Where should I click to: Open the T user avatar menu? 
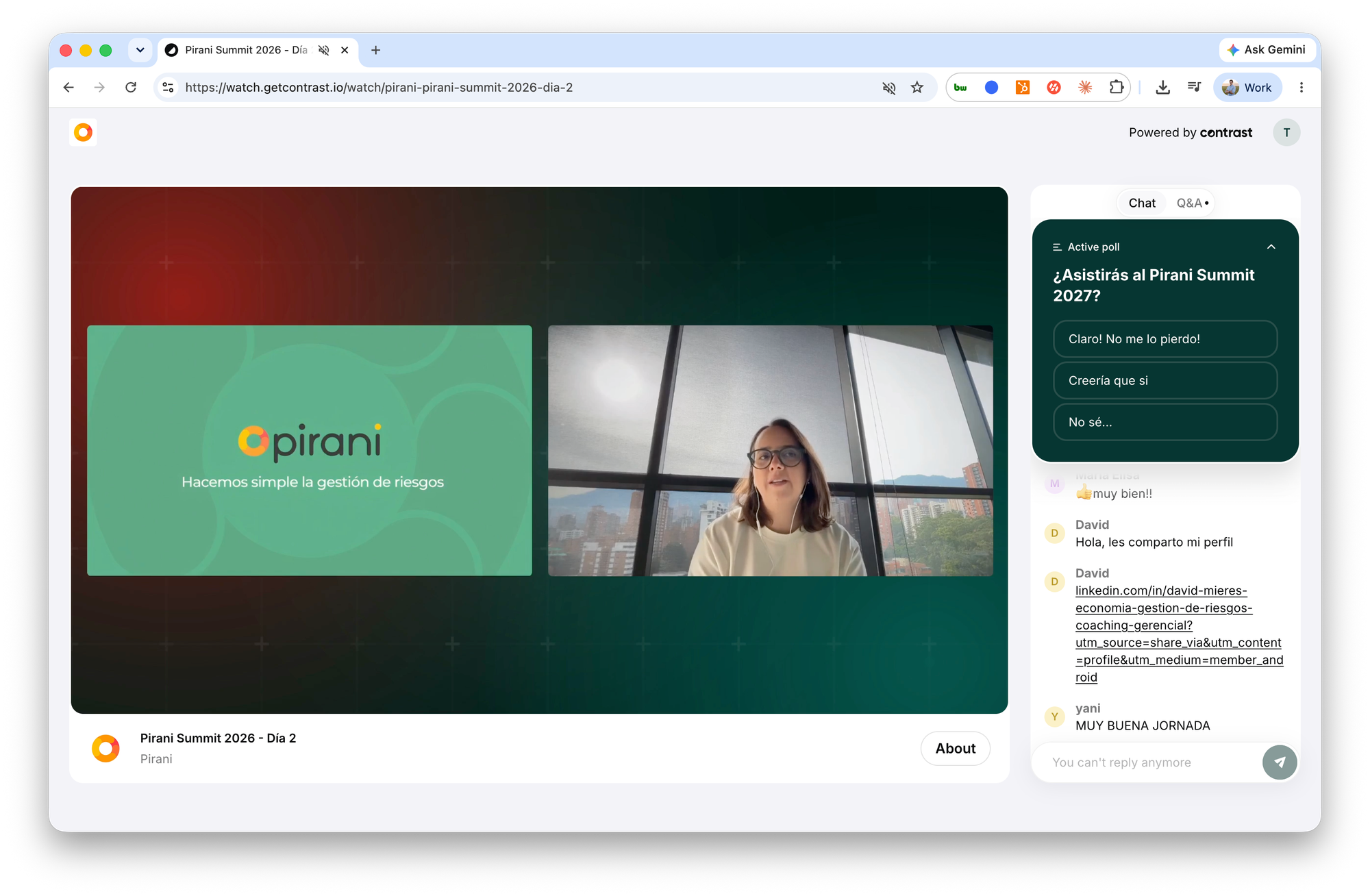pyautogui.click(x=1286, y=132)
